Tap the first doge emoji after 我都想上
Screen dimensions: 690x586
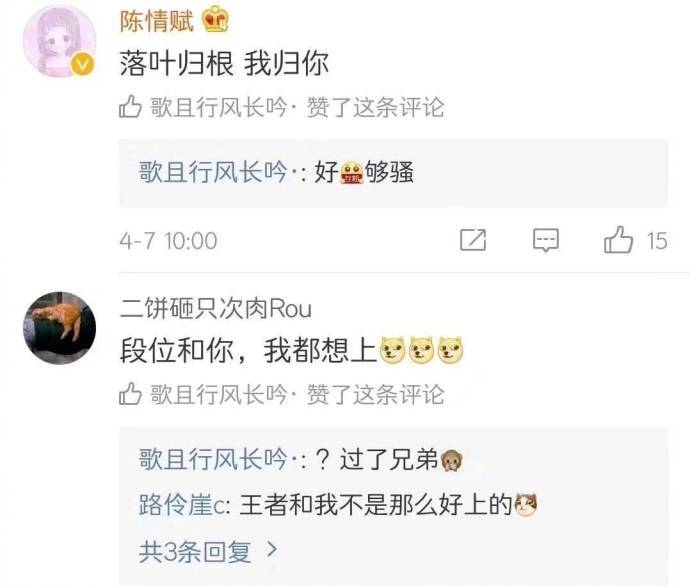[x=393, y=350]
